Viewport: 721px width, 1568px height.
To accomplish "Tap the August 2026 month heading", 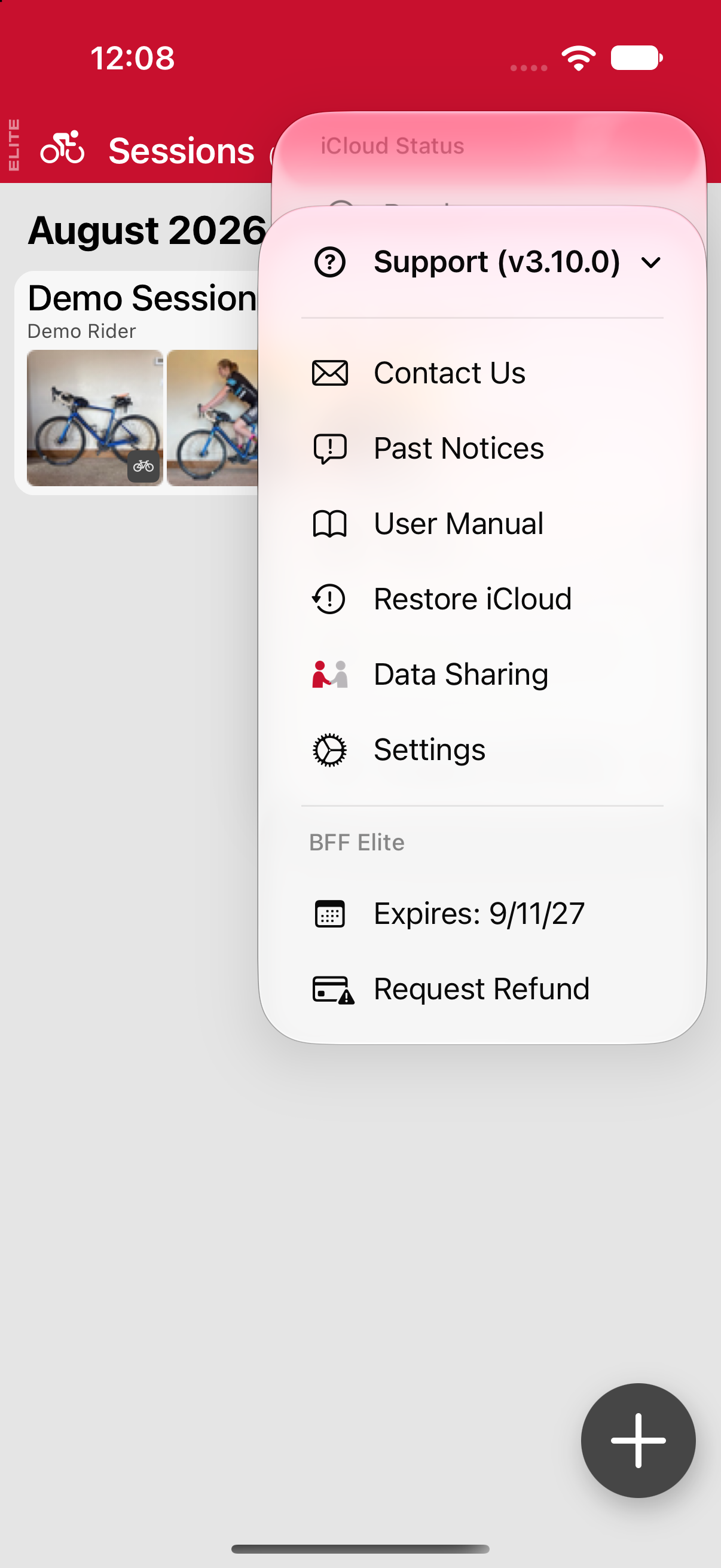I will (147, 230).
